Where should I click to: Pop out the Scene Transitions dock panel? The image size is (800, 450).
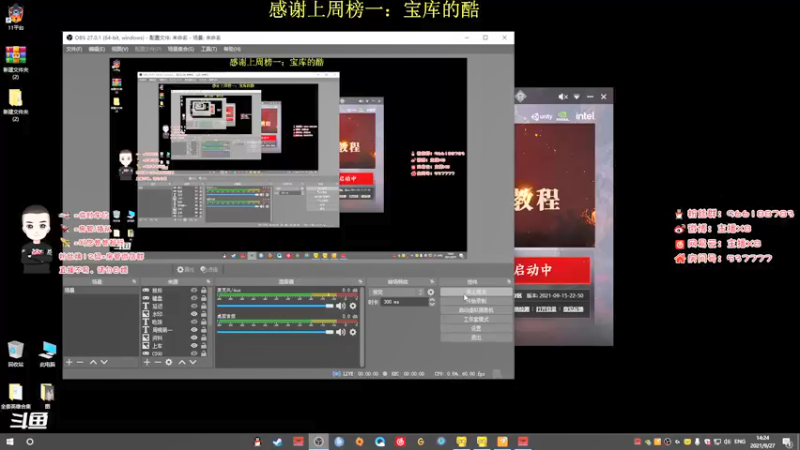[x=432, y=282]
